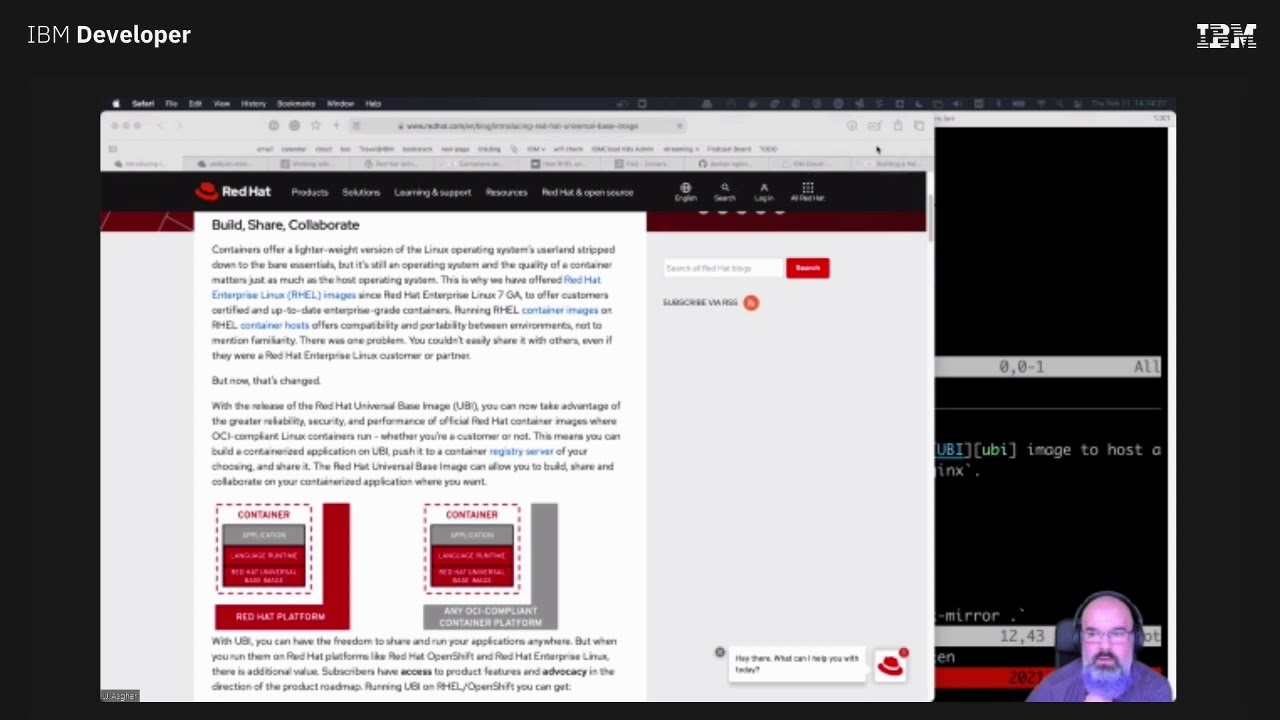This screenshot has height=720, width=1280.
Task: Open the streaming bookmarks folder dropdown
Action: point(681,149)
